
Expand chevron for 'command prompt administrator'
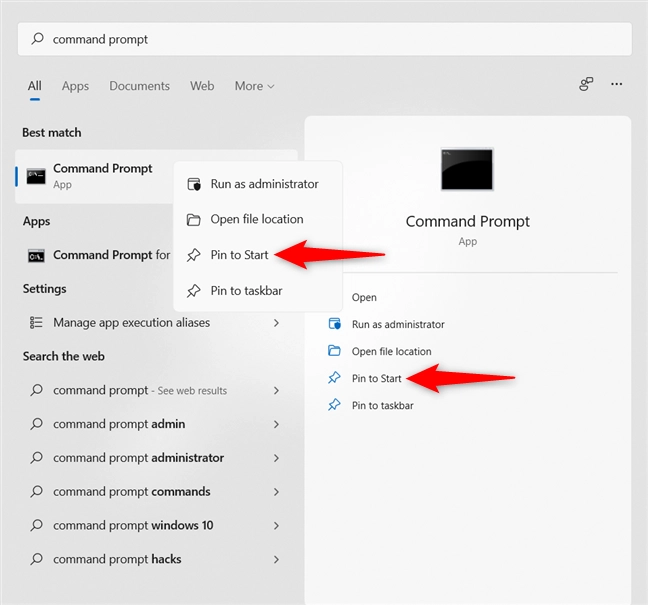(x=276, y=458)
